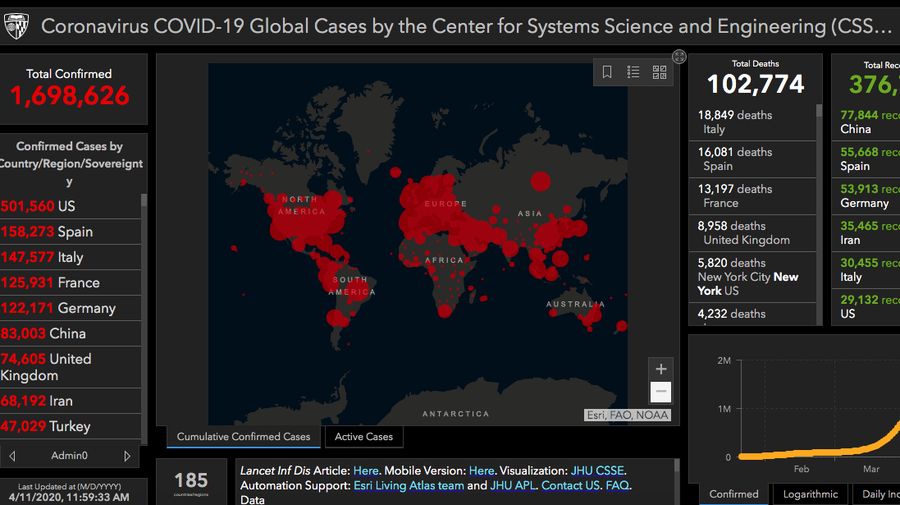Open the Contact US link
This screenshot has width=900, height=505.
coord(571,485)
